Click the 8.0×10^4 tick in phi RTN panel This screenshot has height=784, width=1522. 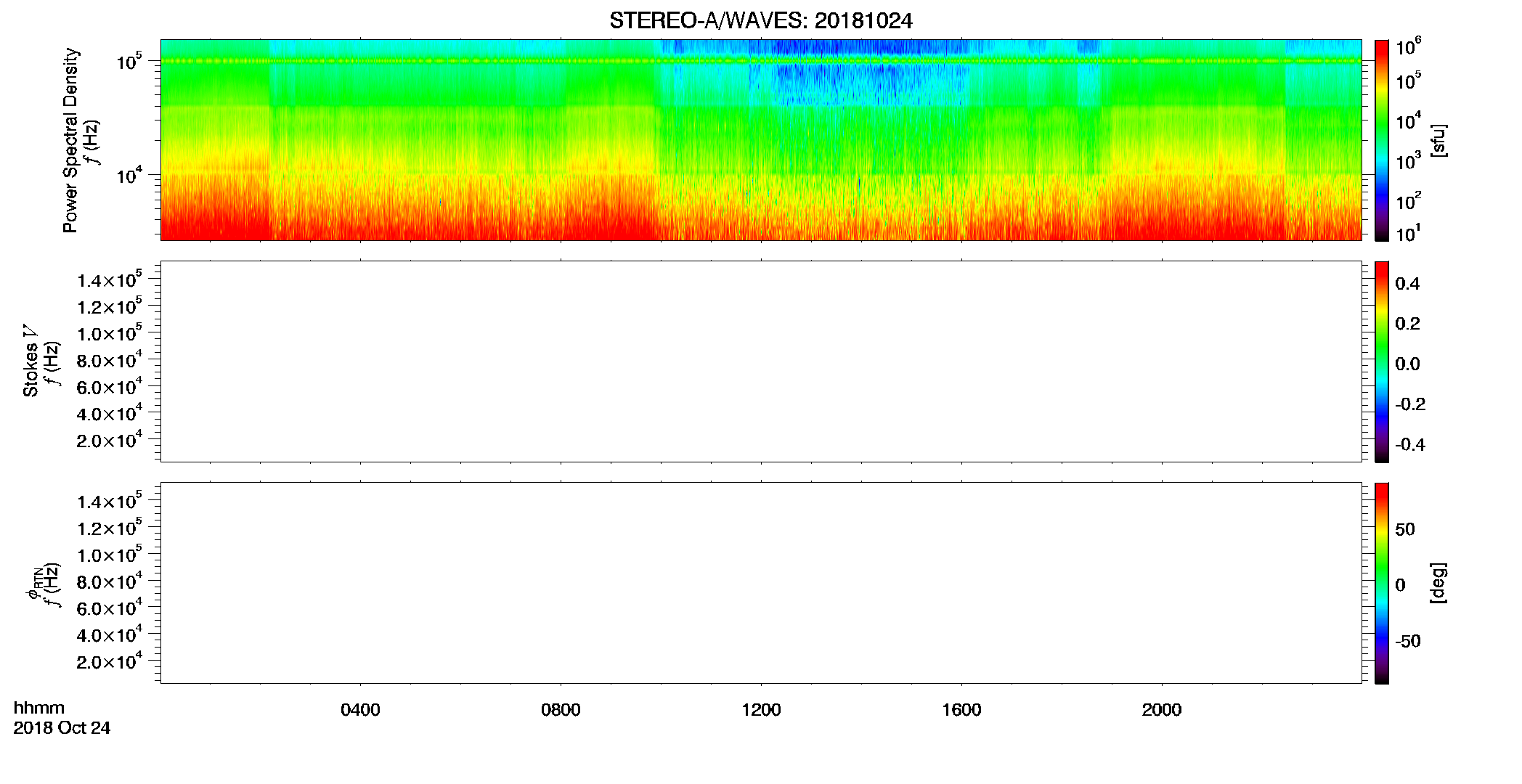pos(110,581)
